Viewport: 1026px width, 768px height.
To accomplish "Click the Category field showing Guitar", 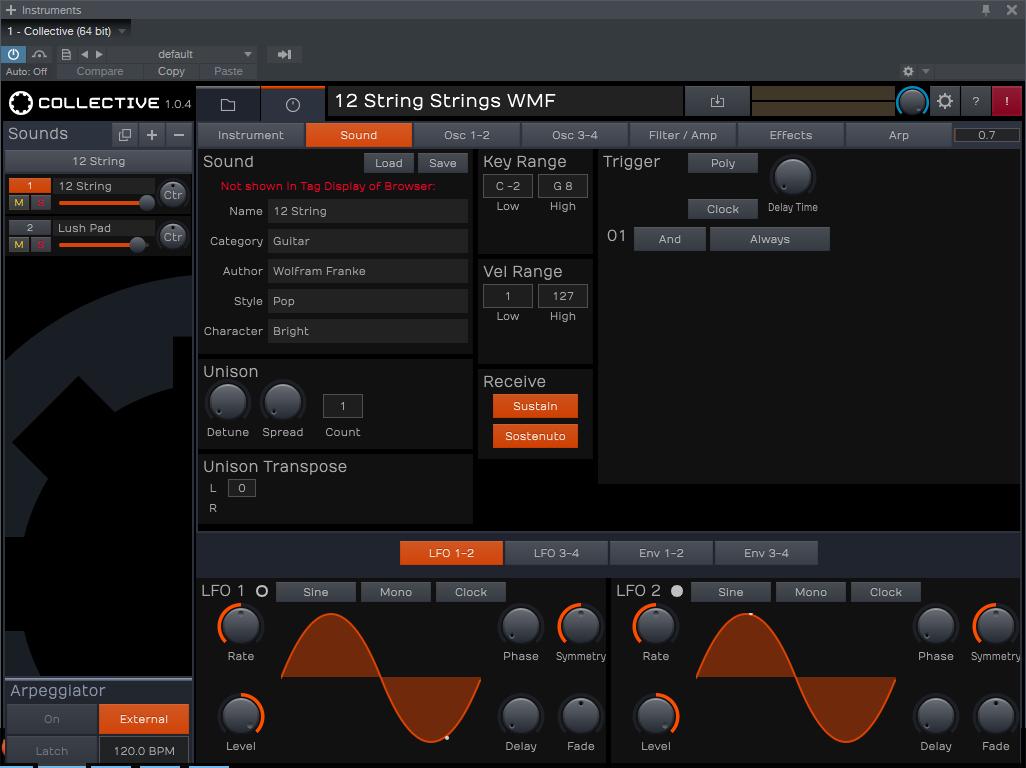I will tap(368, 241).
